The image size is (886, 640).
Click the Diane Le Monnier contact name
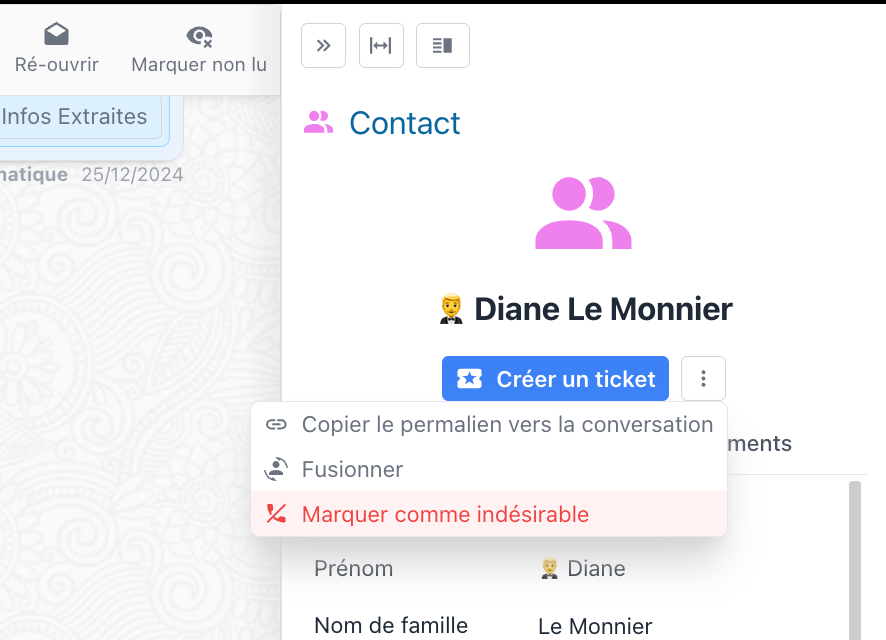coord(603,309)
